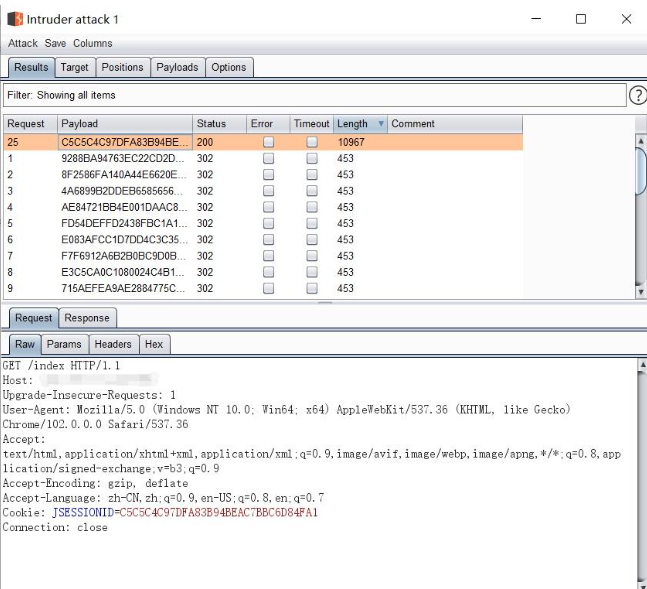
Task: Toggle Error checkbox for request 9
Action: (x=269, y=288)
